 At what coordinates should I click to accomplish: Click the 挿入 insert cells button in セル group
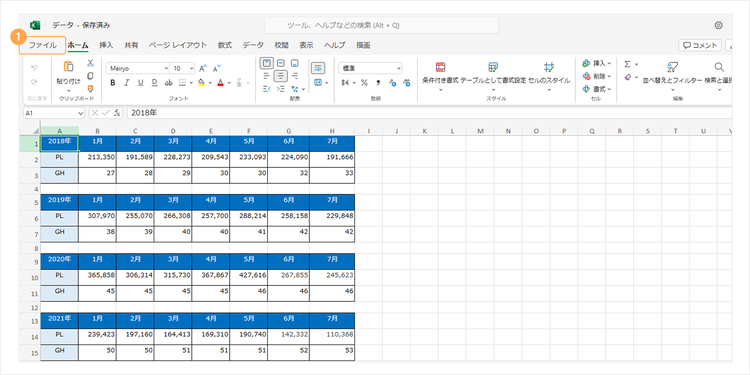coord(597,63)
